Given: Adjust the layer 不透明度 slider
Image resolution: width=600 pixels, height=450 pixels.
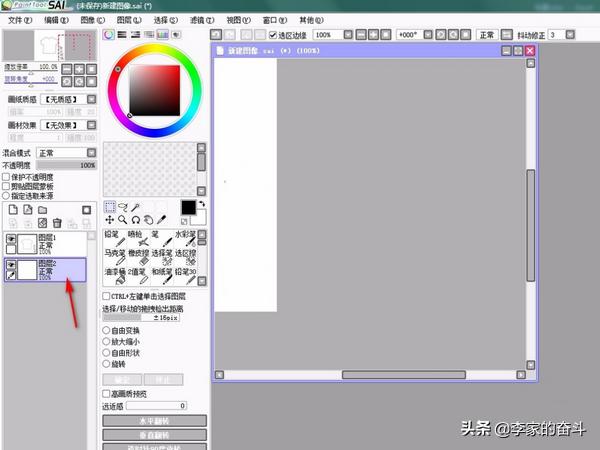Looking at the screenshot, I should (66, 165).
